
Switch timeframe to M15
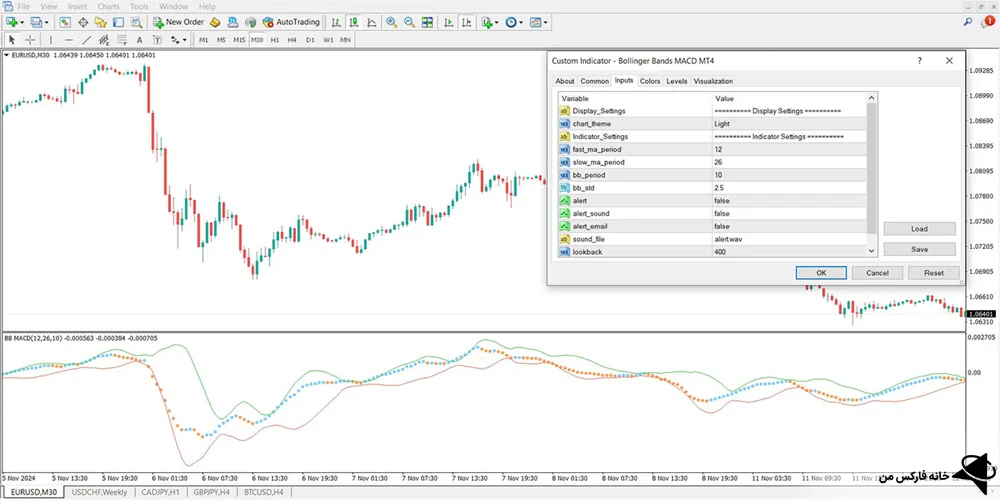(239, 40)
